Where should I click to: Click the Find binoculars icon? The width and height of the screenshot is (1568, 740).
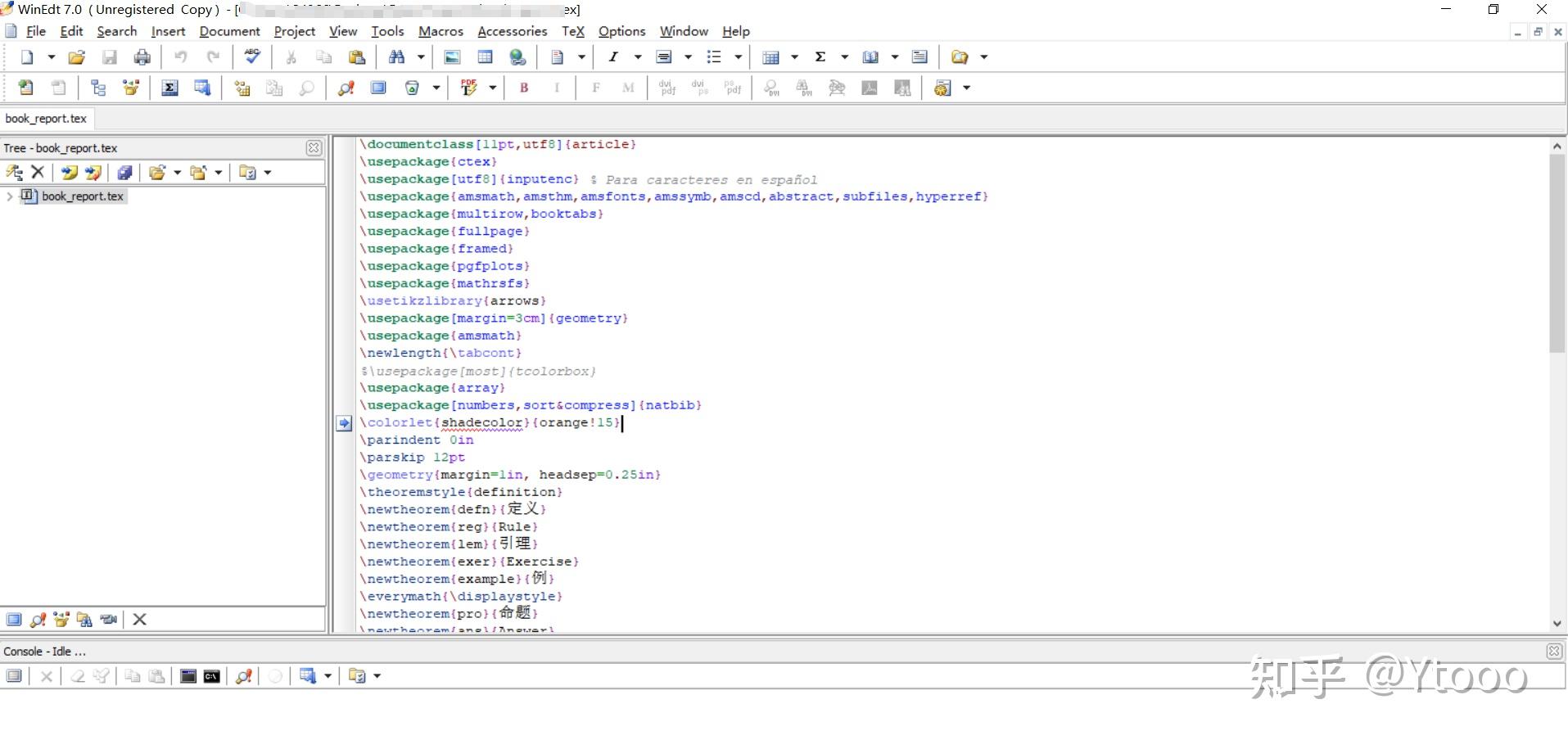397,57
